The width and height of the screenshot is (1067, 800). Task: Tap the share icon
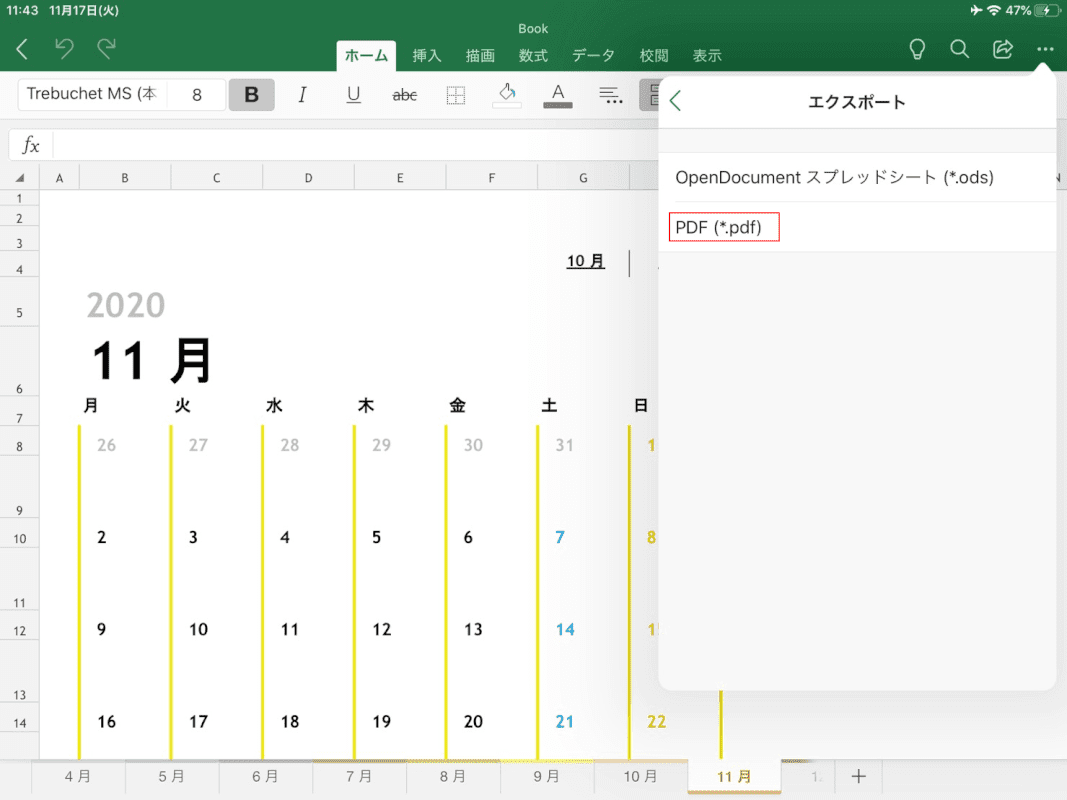point(1002,49)
